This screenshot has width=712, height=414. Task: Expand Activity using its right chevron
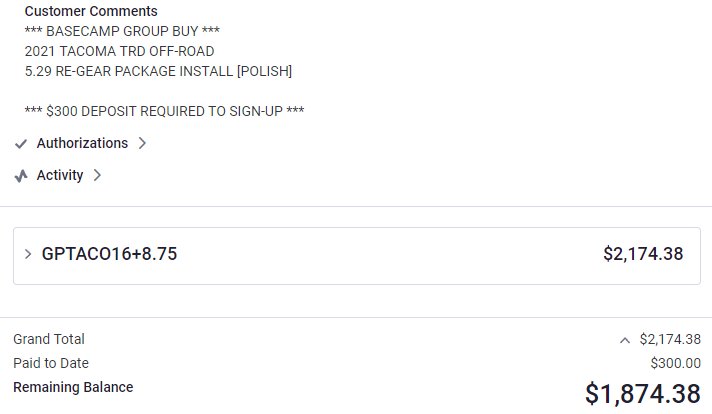[97, 175]
